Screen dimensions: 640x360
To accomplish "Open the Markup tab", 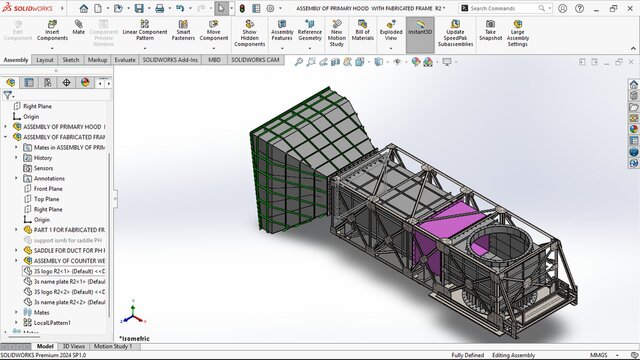I will [x=97, y=60].
